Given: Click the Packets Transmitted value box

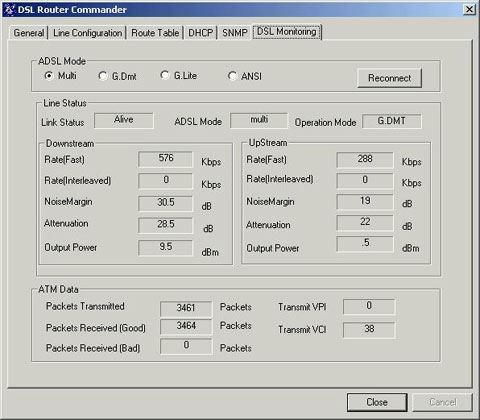Looking at the screenshot, I should 186,308.
